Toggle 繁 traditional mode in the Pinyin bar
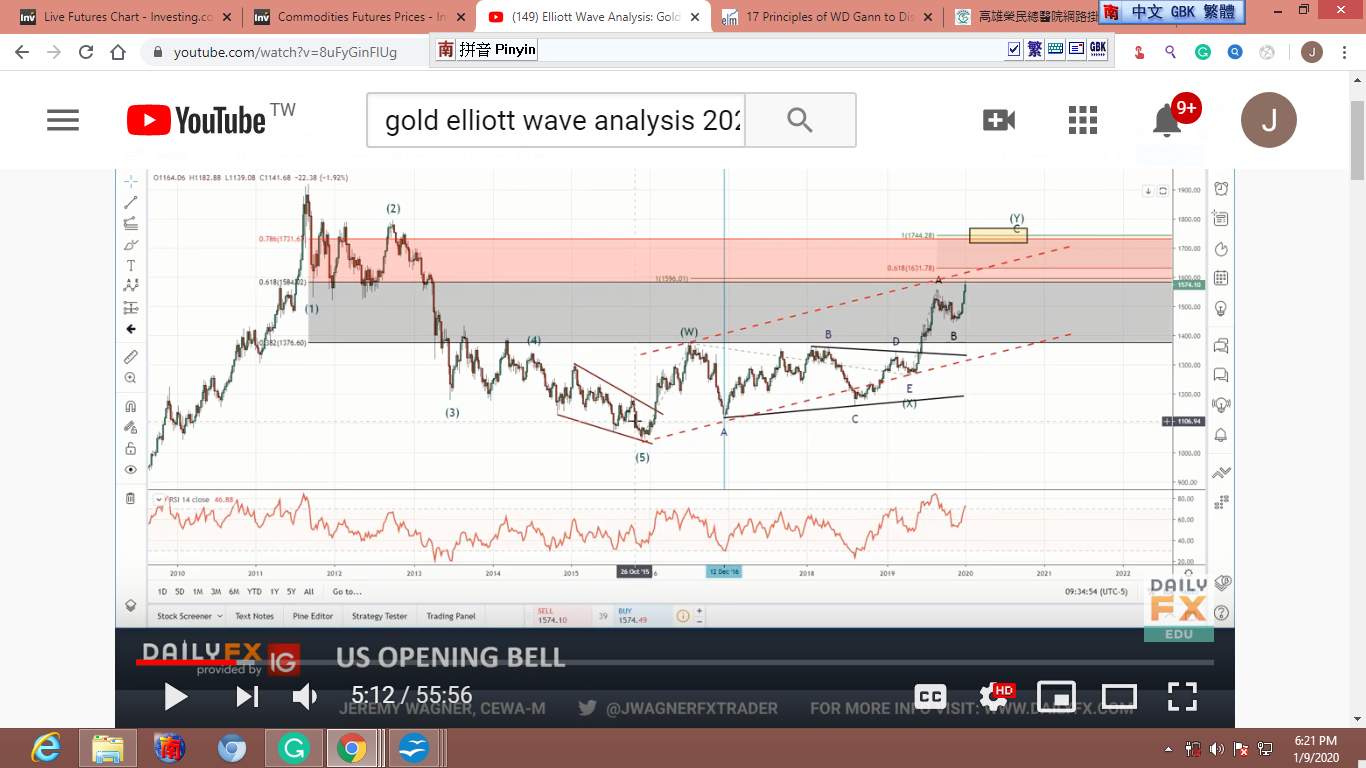Viewport: 1366px width, 768px height. pyautogui.click(x=1034, y=49)
